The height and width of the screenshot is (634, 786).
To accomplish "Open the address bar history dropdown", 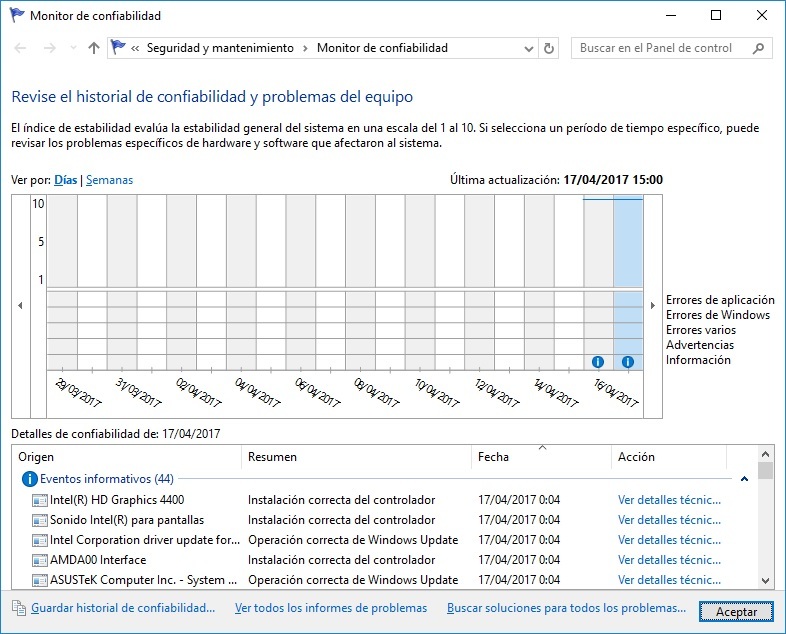I will point(528,48).
